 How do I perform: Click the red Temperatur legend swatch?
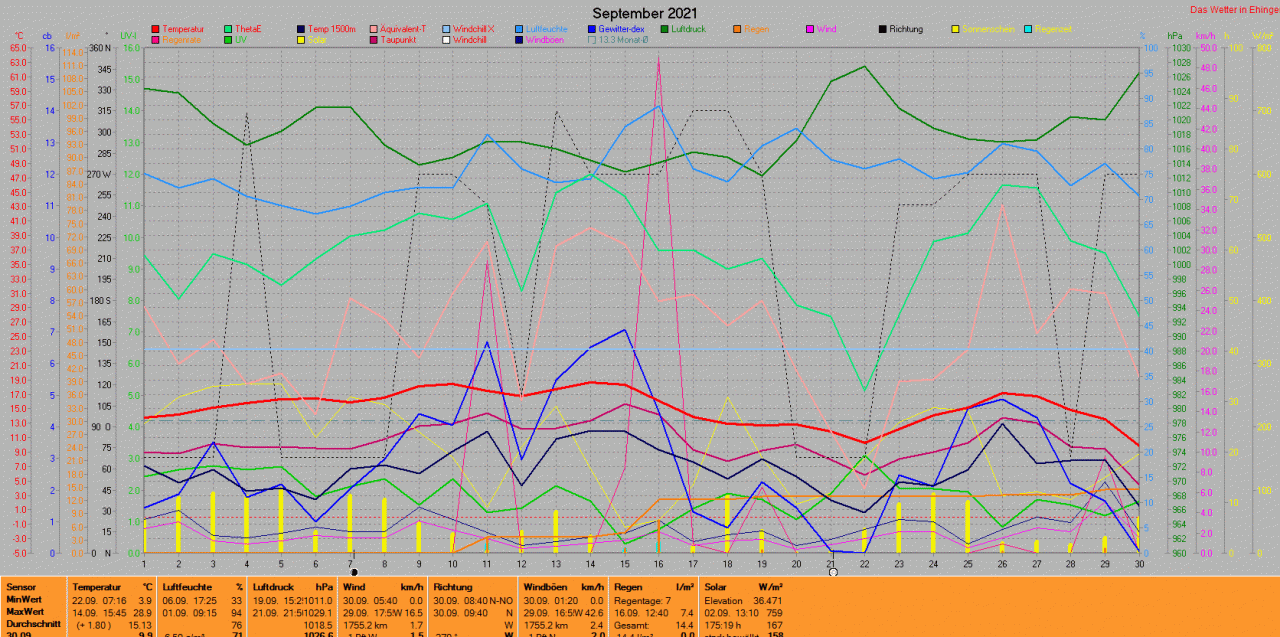[x=156, y=29]
